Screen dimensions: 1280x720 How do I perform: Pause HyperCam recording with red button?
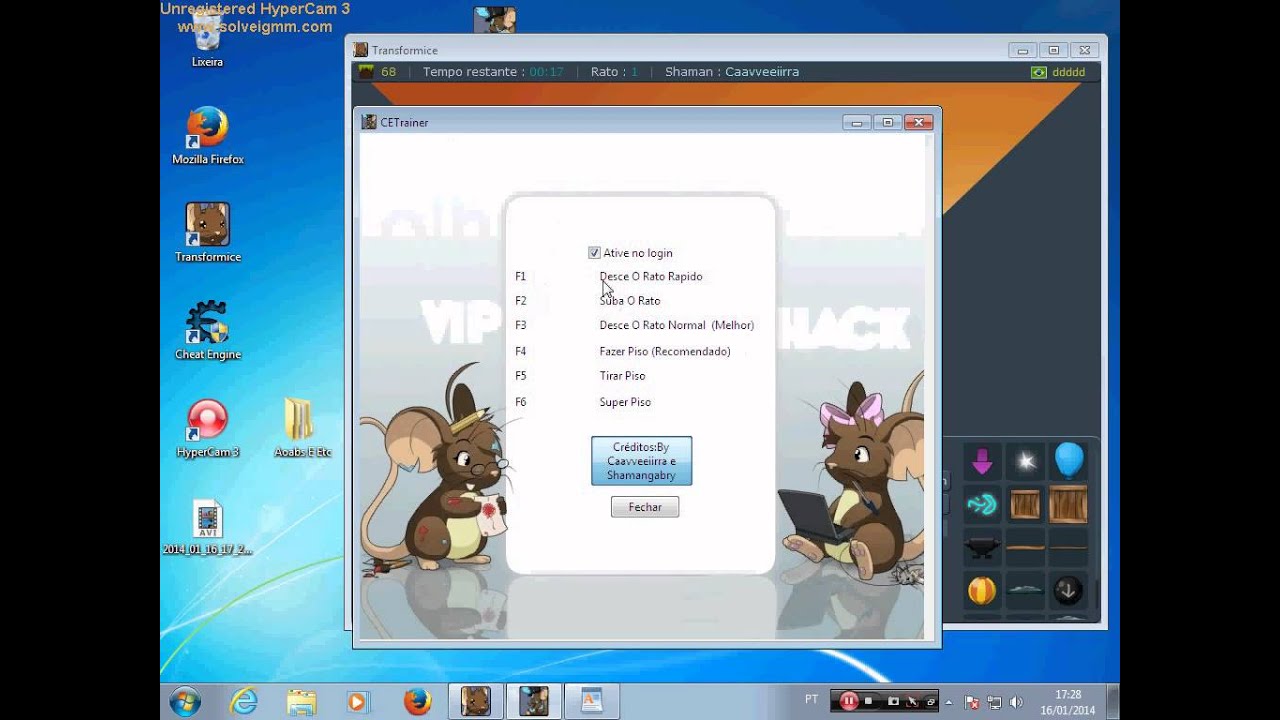coord(848,701)
